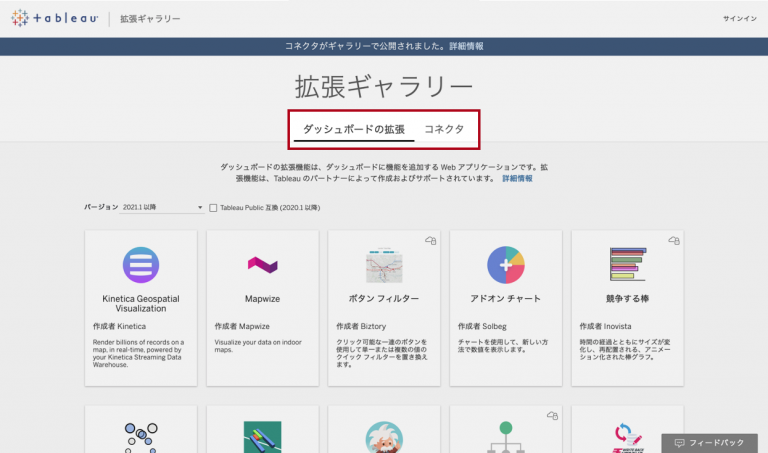This screenshot has height=453, width=768.
Task: Click 作成者 Mapwize text
Action: (x=242, y=326)
